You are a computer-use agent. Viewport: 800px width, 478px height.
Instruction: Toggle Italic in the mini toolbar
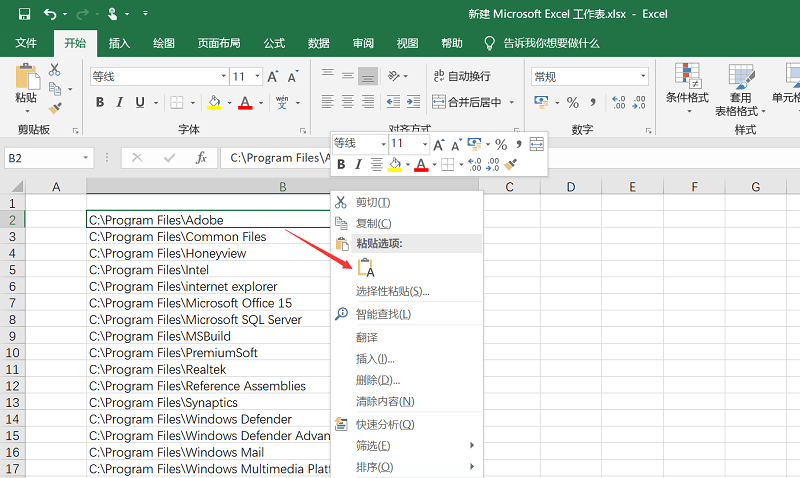click(x=358, y=164)
